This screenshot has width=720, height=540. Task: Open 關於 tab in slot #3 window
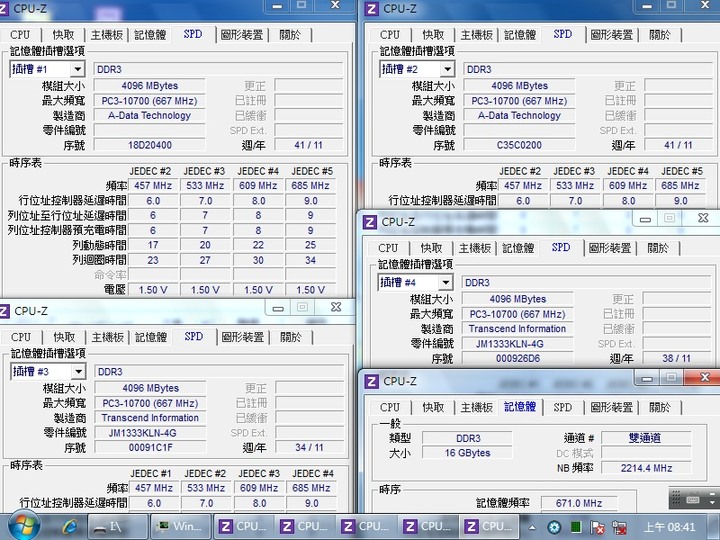(291, 338)
